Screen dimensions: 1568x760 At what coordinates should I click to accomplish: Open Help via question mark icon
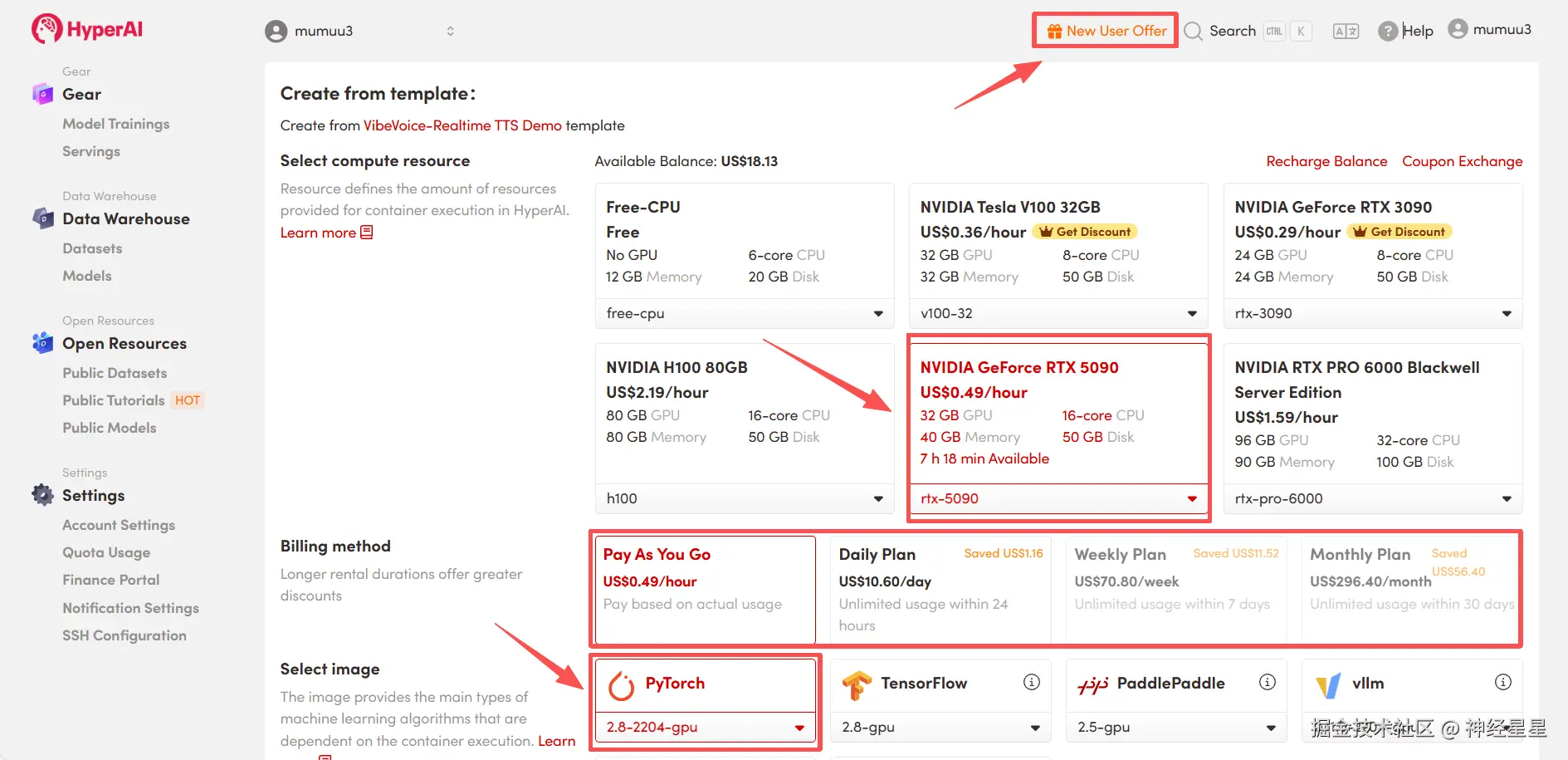(1387, 32)
